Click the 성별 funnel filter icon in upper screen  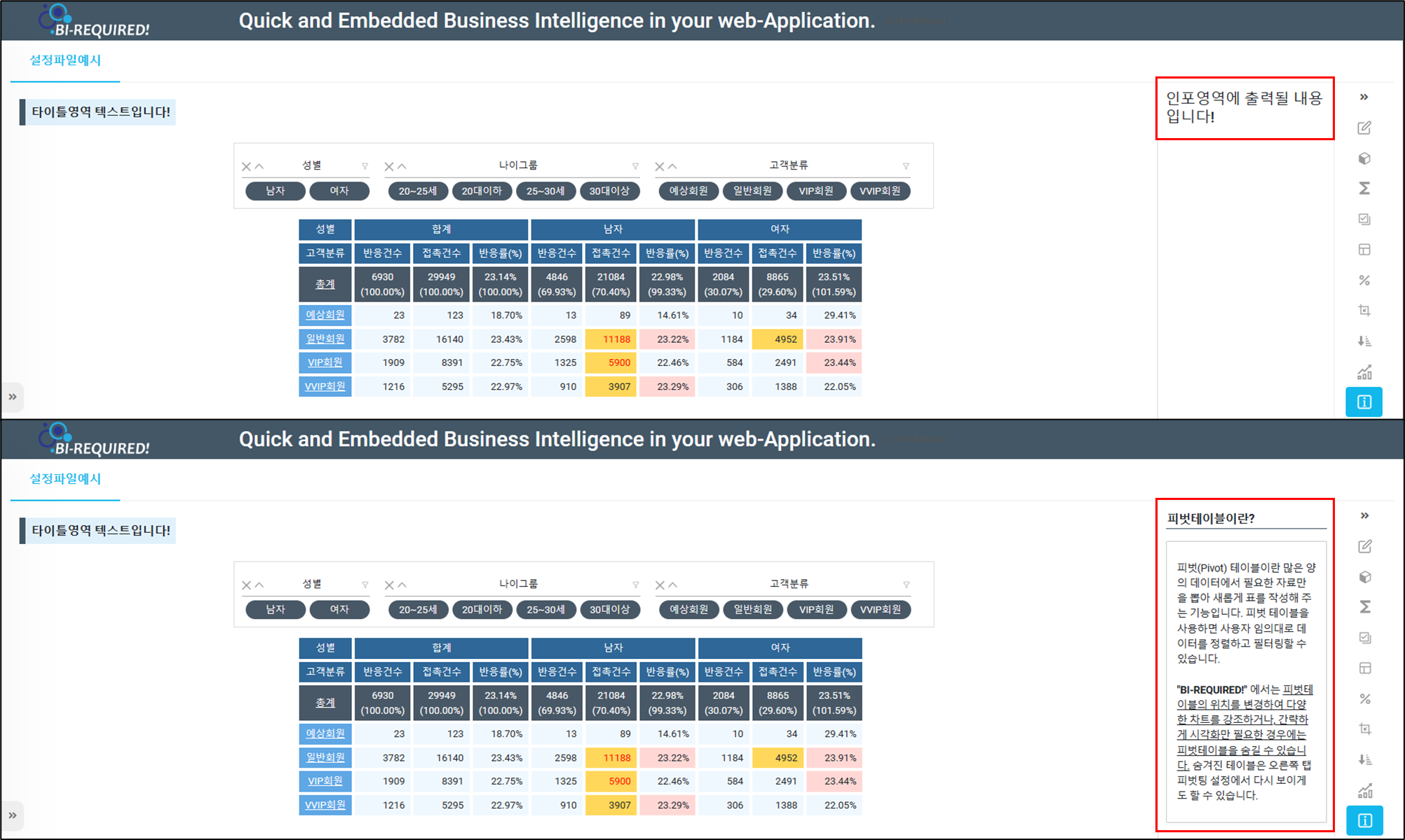pyautogui.click(x=365, y=166)
